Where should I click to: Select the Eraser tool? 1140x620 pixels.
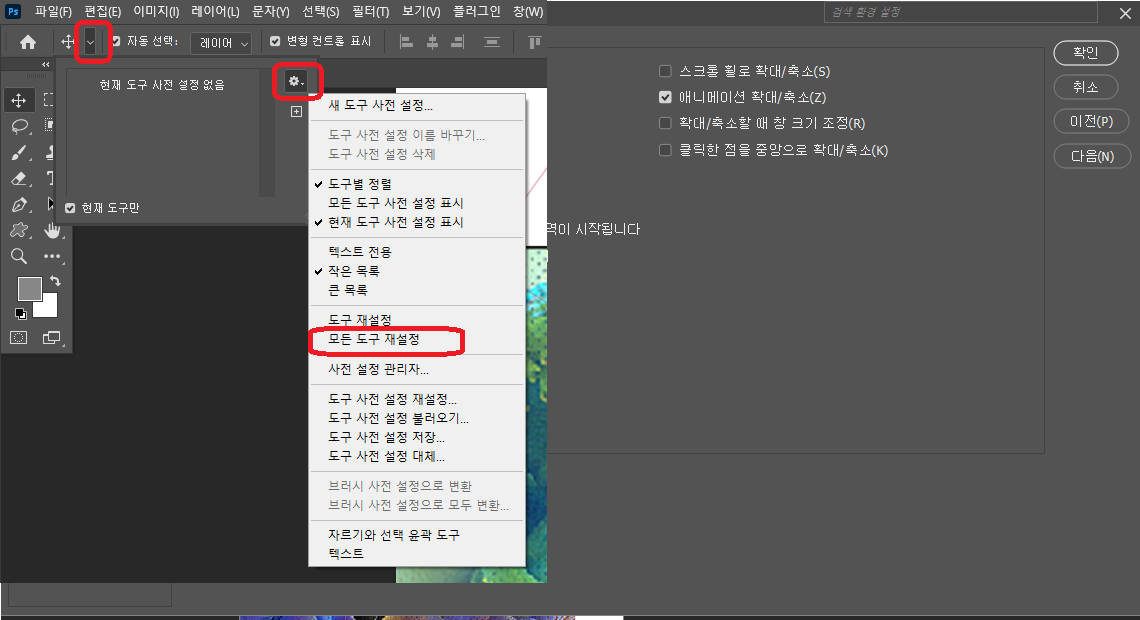tap(18, 179)
